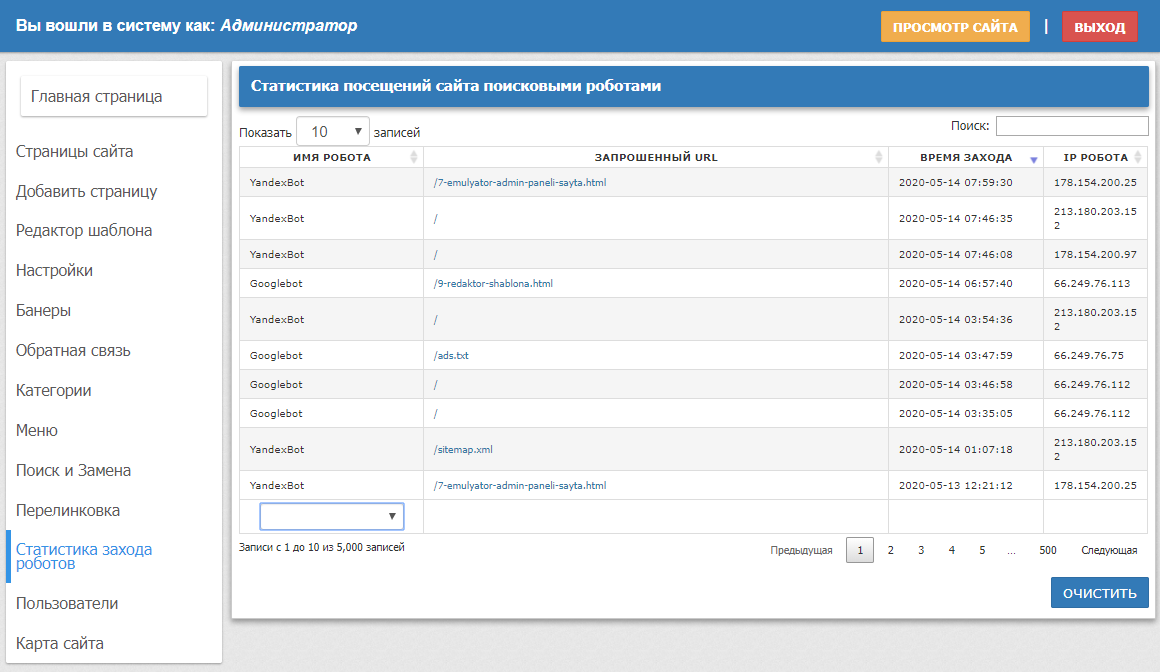
Task: Go to pagination page 5
Action: 982,550
